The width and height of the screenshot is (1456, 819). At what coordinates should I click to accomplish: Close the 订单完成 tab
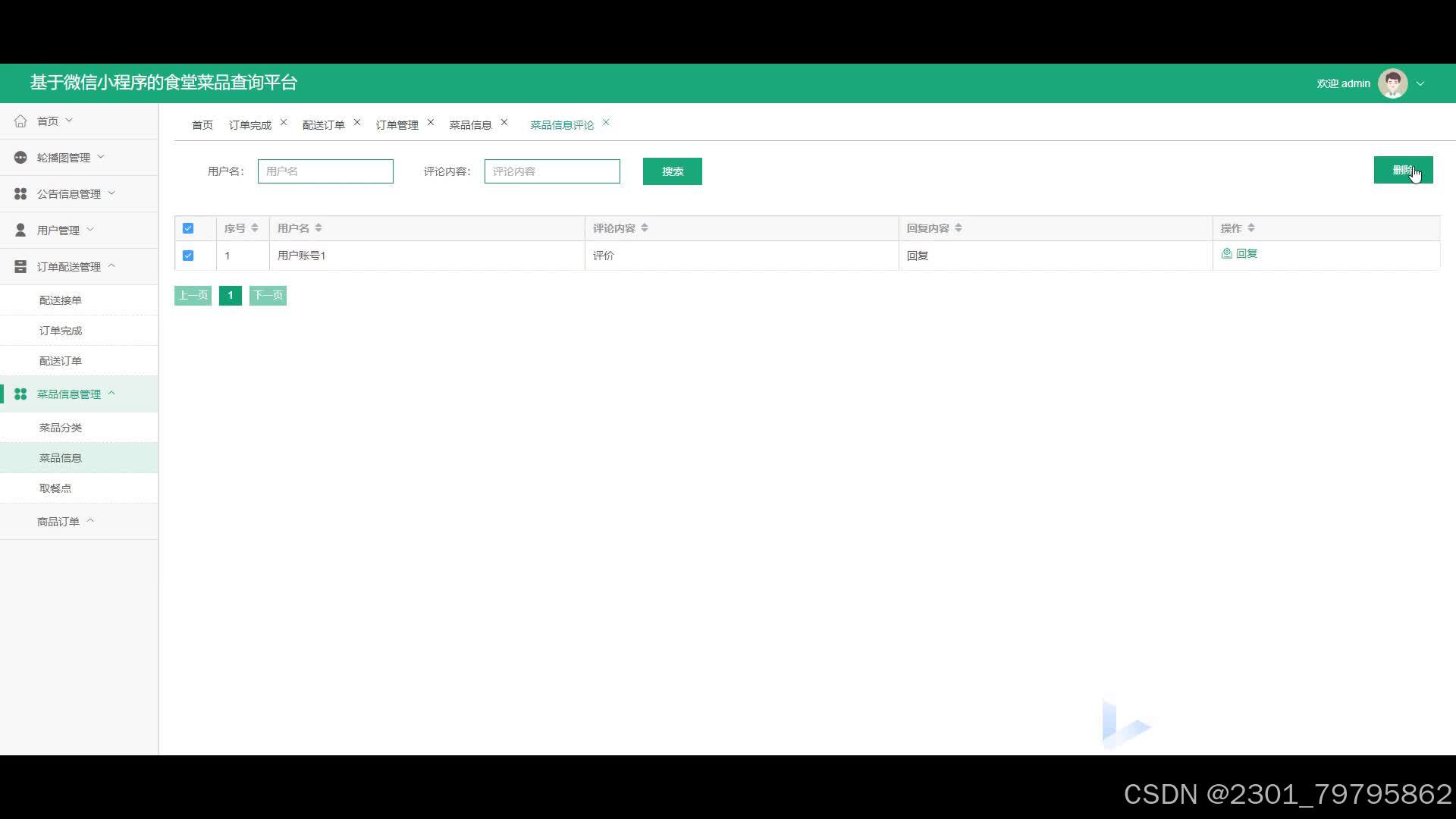click(284, 122)
